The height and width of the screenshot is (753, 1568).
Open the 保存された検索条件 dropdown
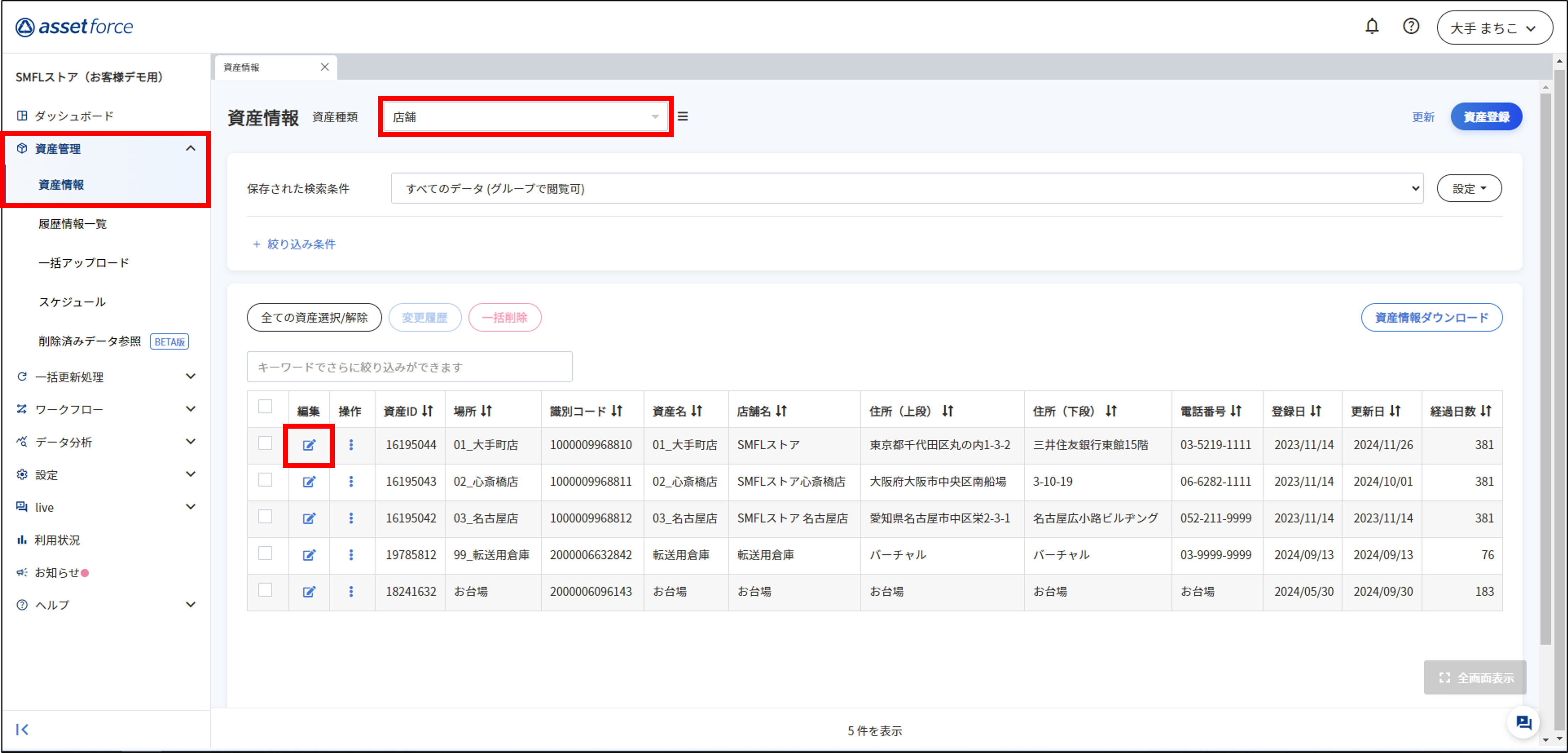coord(906,189)
